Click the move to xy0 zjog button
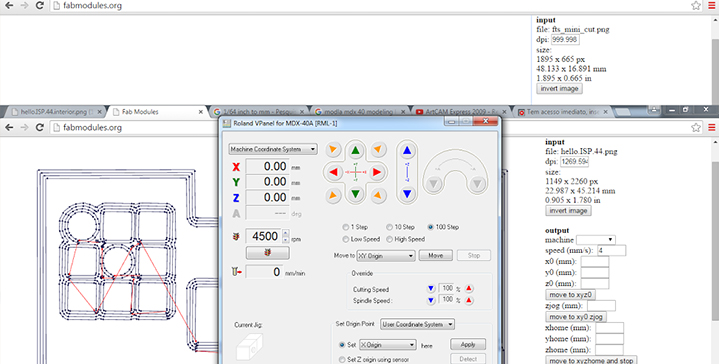Viewport: 719px width, 364px height. coord(576,317)
